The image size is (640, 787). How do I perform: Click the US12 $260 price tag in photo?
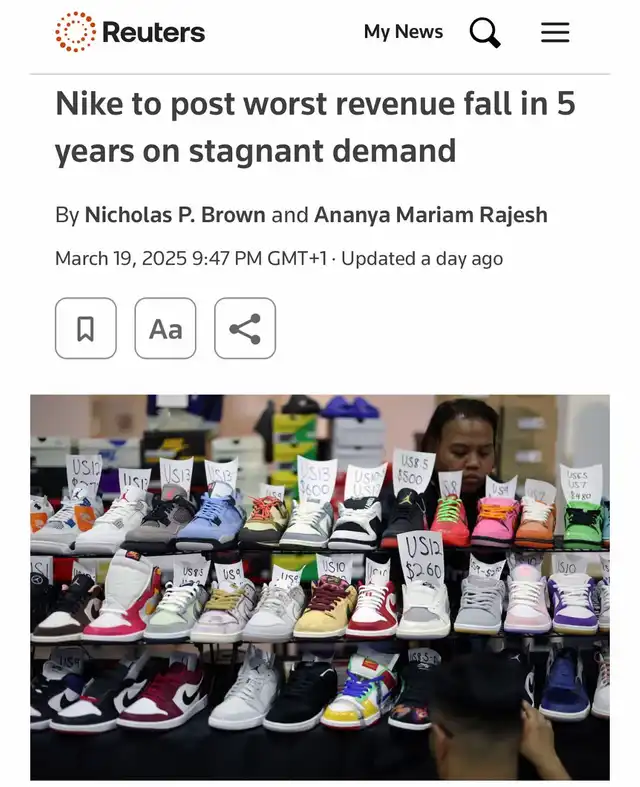tap(423, 558)
